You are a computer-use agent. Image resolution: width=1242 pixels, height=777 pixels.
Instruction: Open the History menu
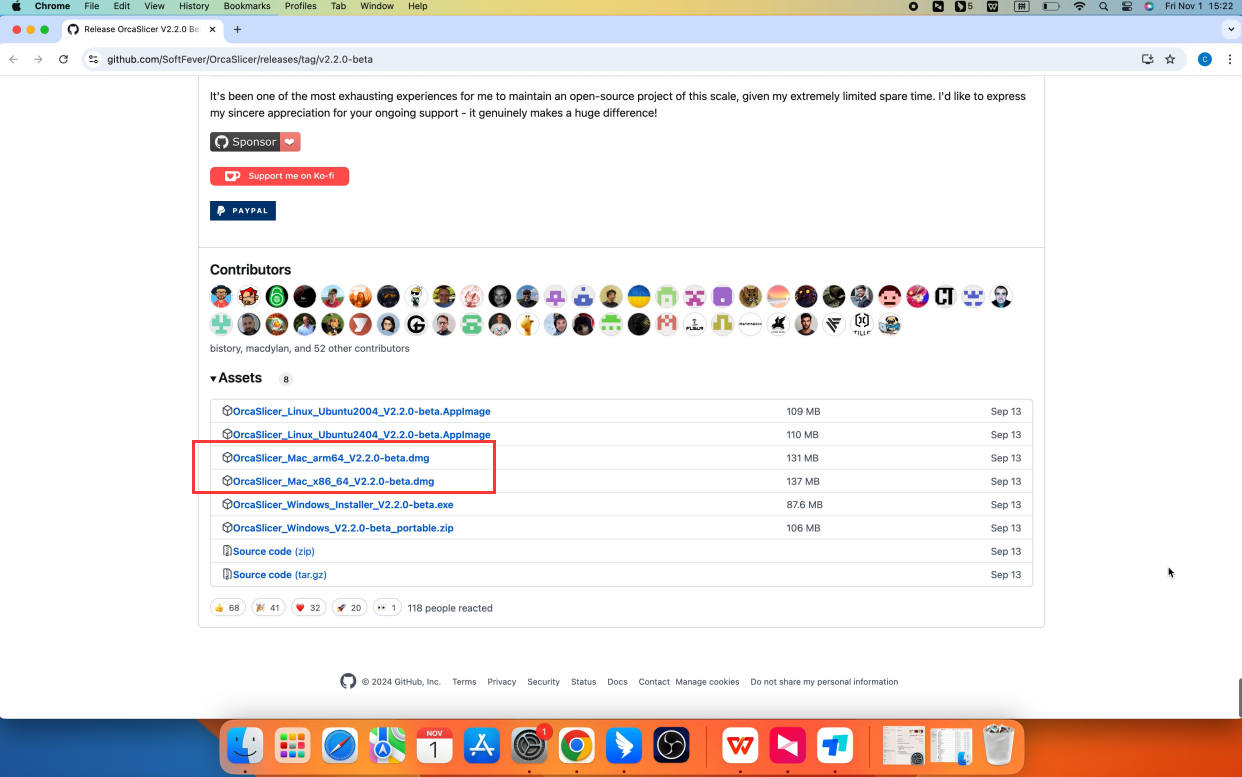[x=194, y=6]
